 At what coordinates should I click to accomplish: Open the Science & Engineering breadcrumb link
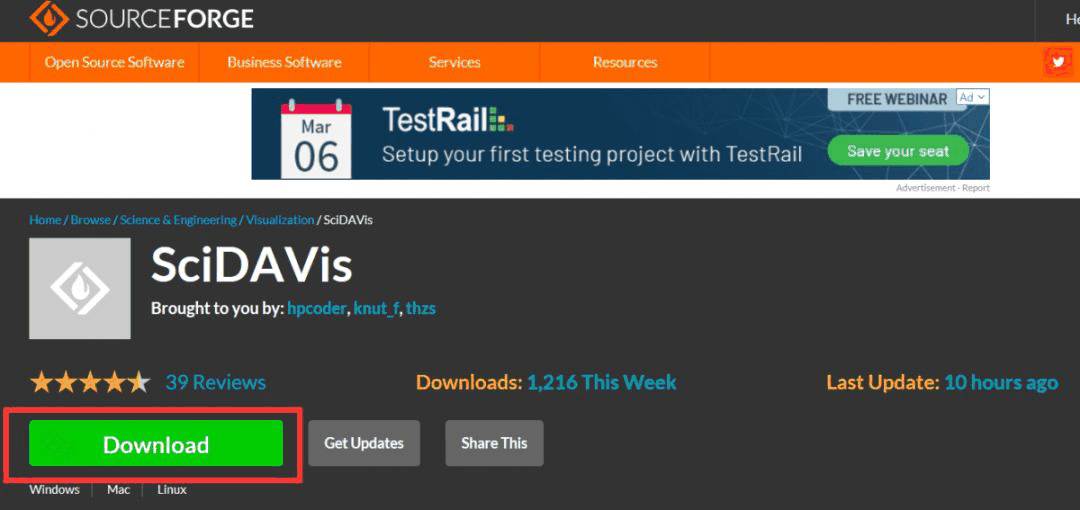coord(178,220)
